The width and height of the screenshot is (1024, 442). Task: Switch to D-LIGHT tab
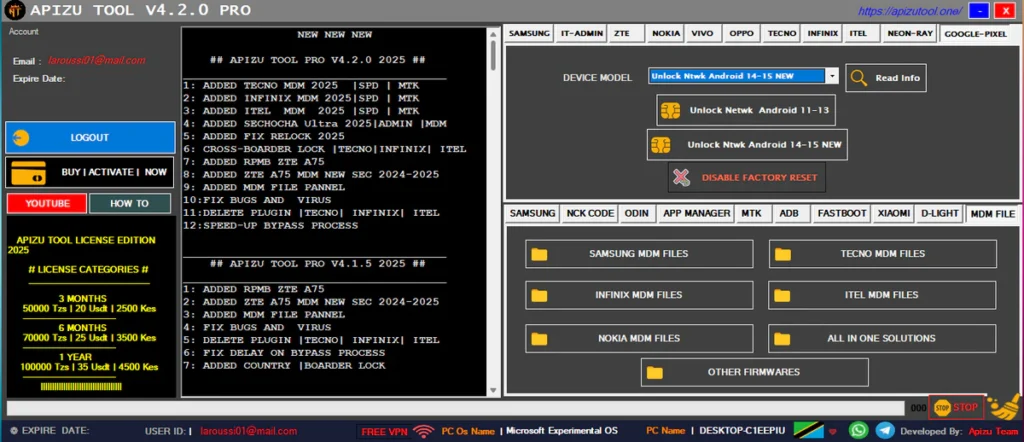click(x=940, y=213)
